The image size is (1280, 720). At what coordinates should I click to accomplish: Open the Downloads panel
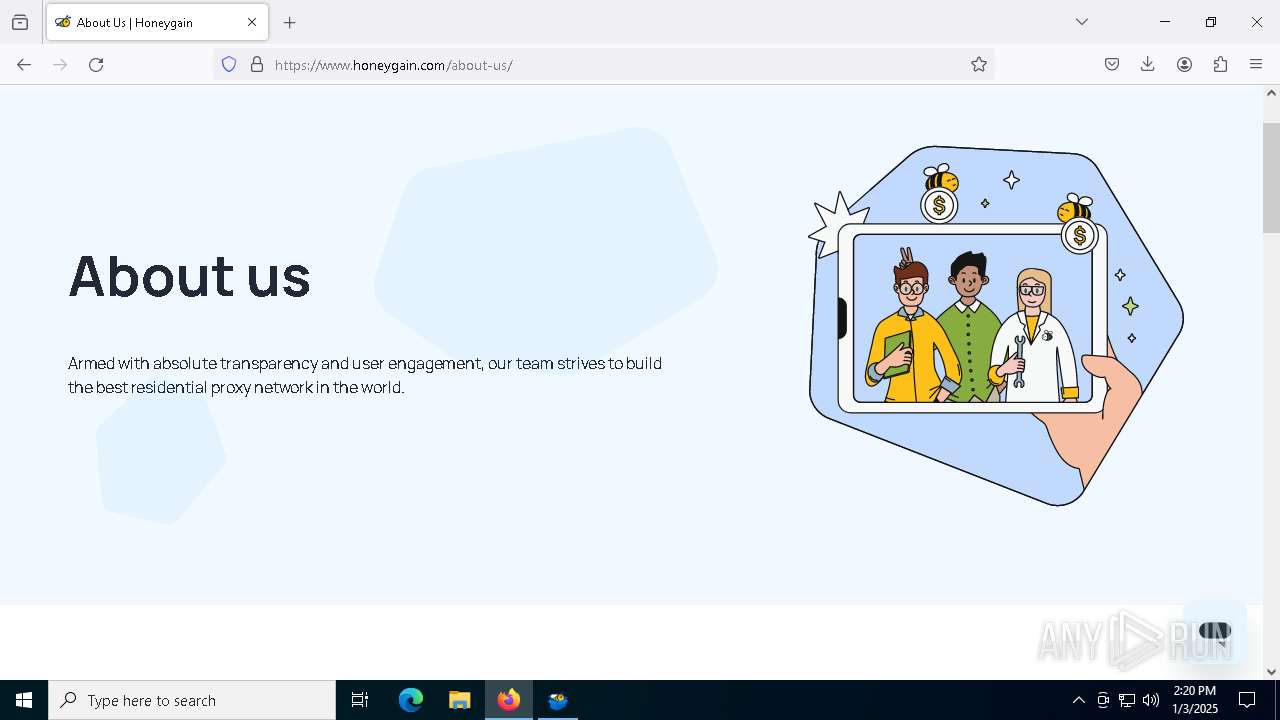(1148, 64)
